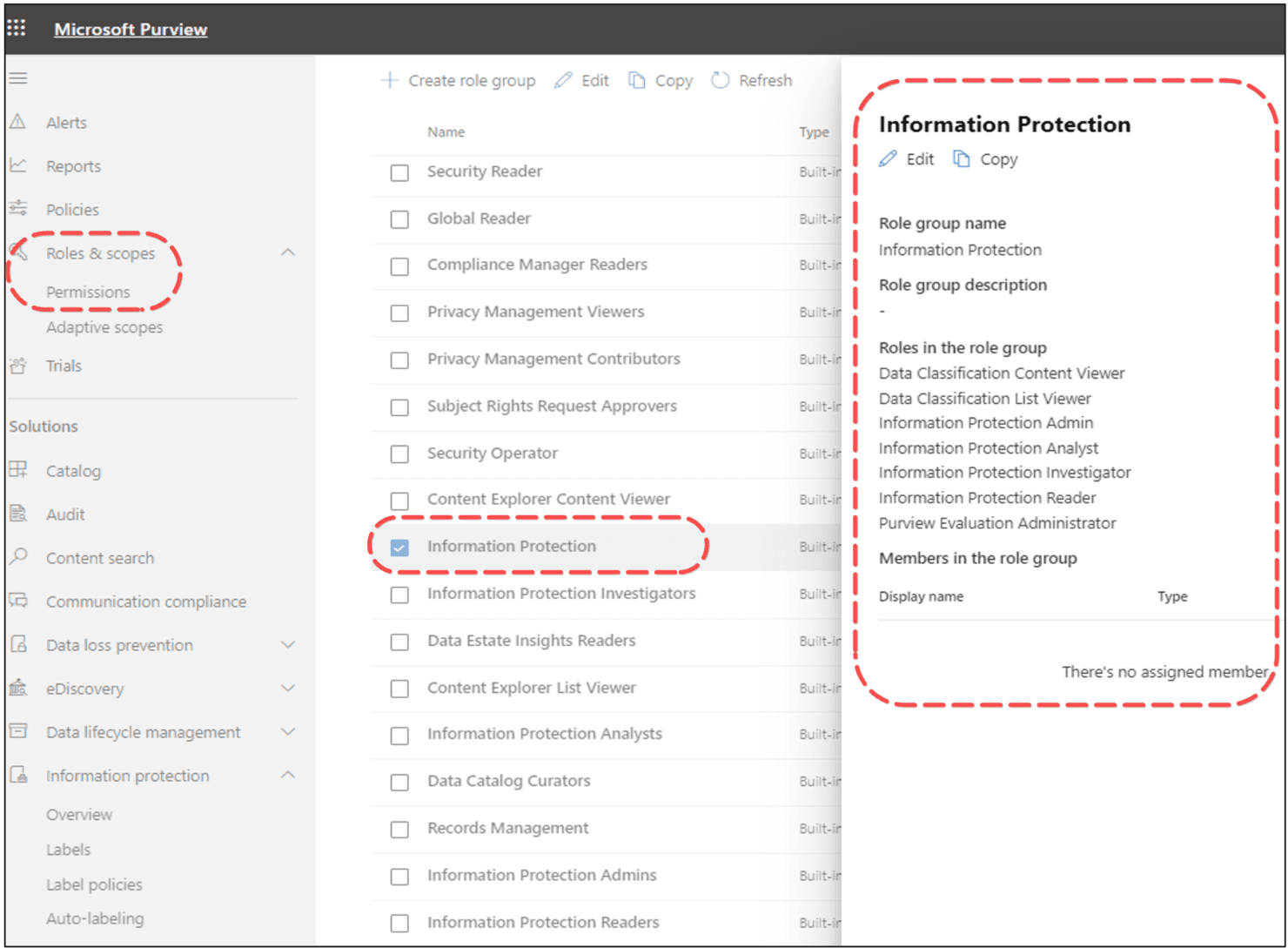This screenshot has width=1288, height=948.
Task: Uncheck the Information Protection role group
Action: [399, 547]
